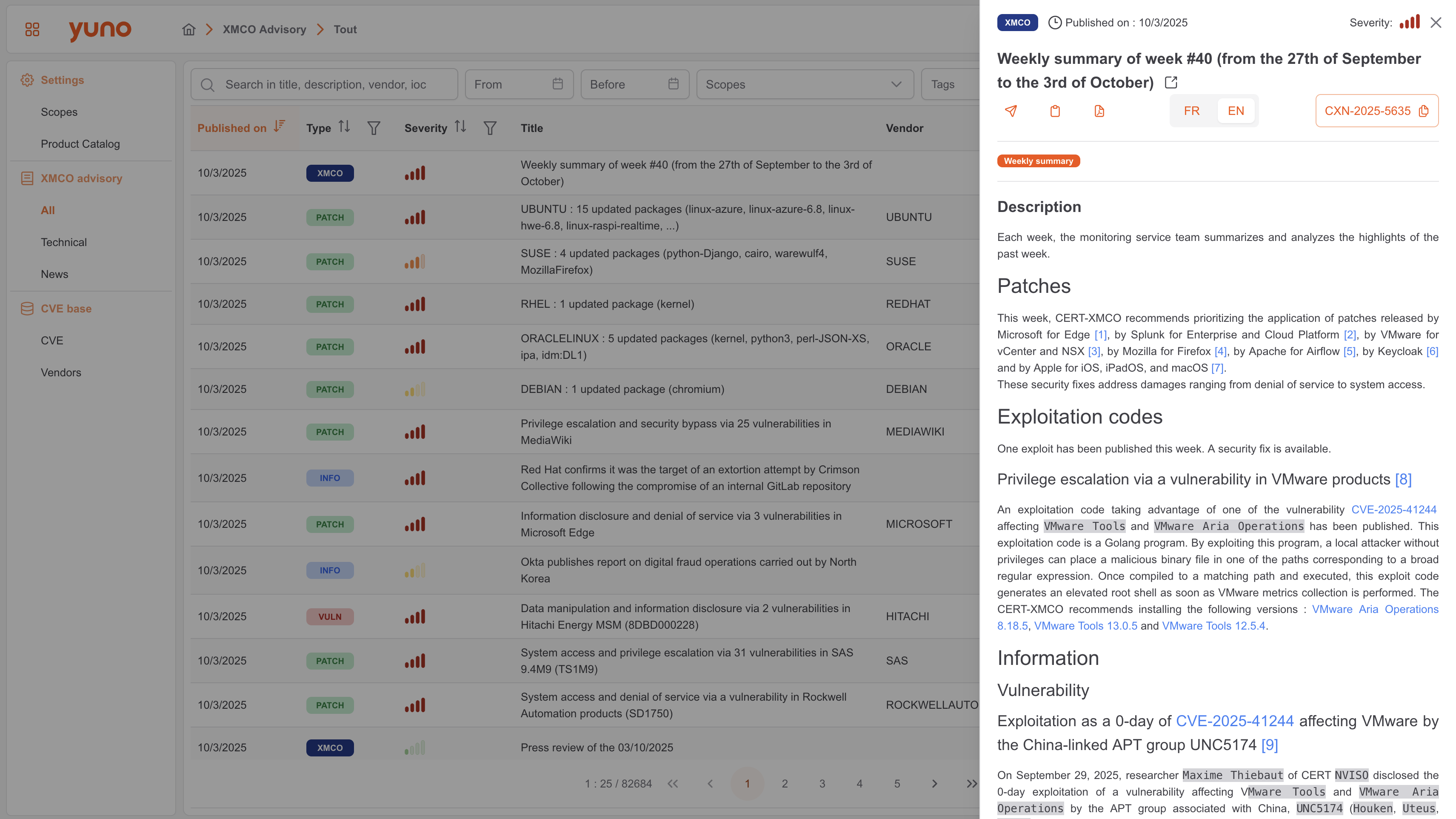Click the apps grid icon
Image resolution: width=1456 pixels, height=819 pixels.
click(x=32, y=29)
